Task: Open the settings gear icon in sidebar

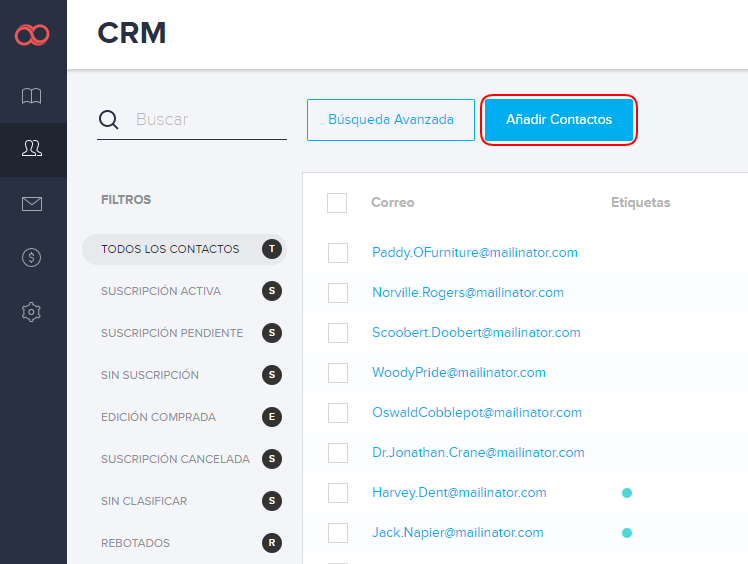Action: pos(32,312)
